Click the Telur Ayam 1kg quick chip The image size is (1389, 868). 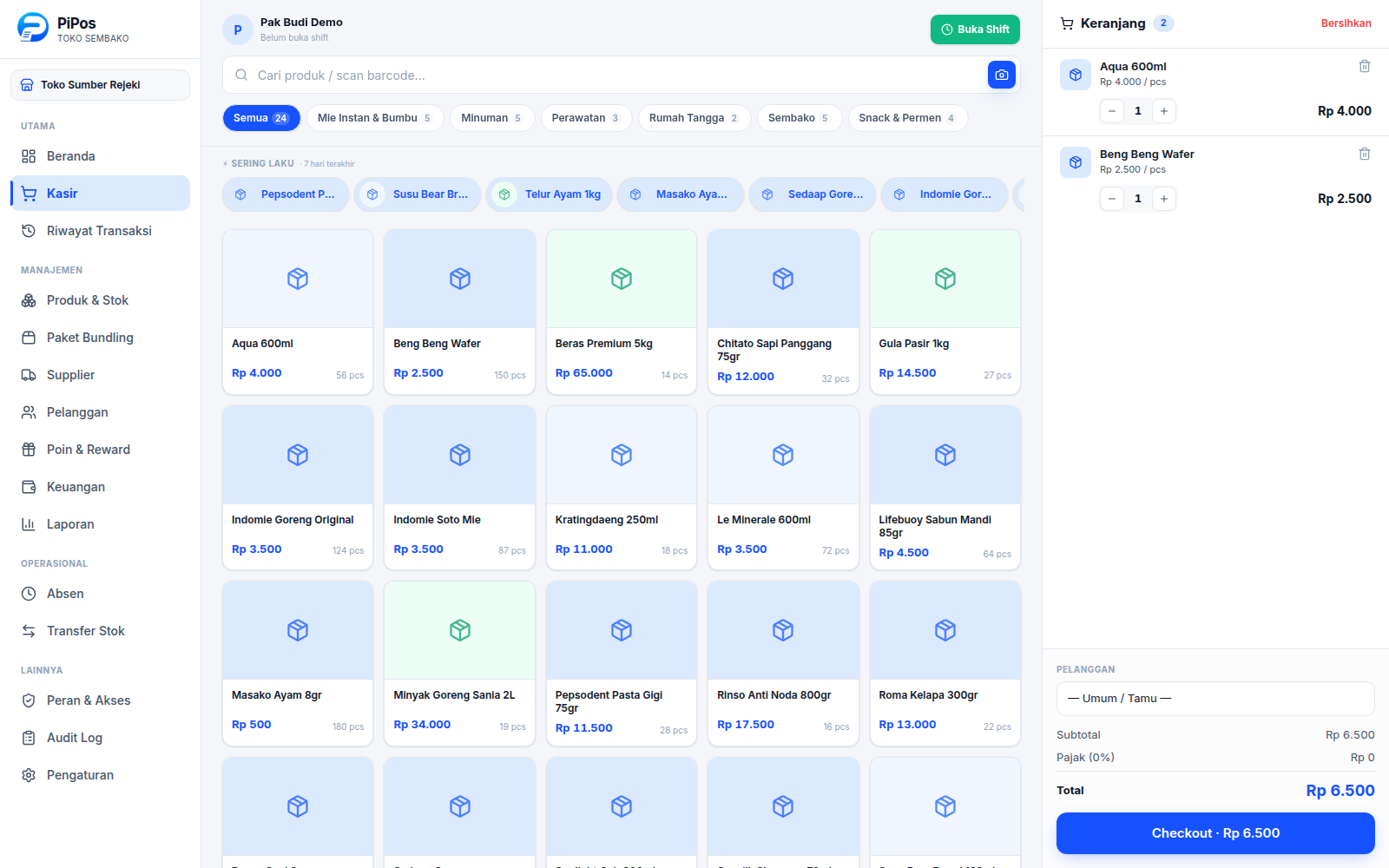click(x=550, y=194)
